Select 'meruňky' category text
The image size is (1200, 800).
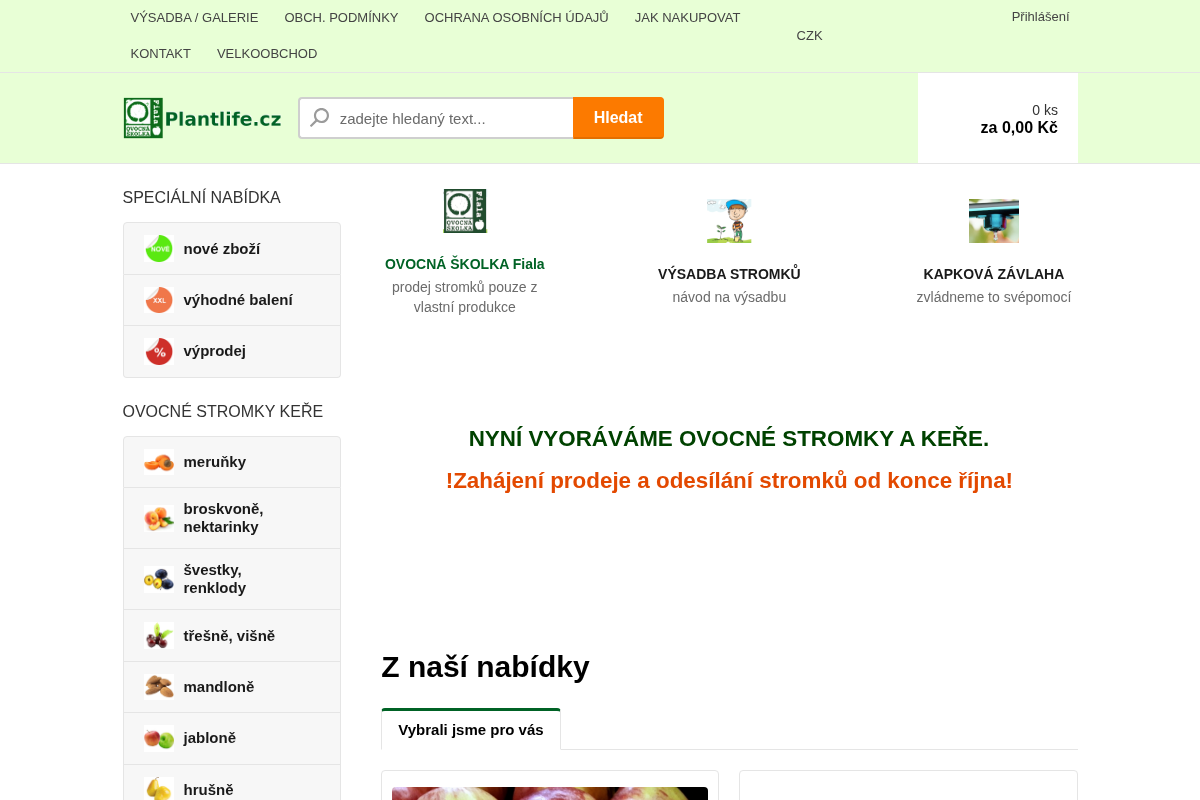click(215, 462)
